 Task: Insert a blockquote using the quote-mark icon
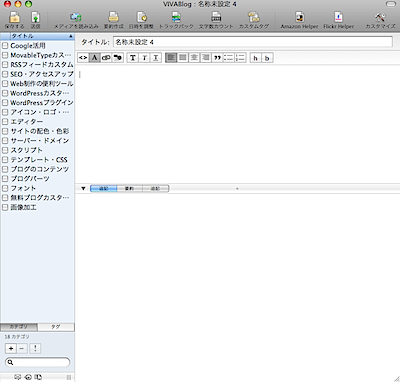point(217,58)
